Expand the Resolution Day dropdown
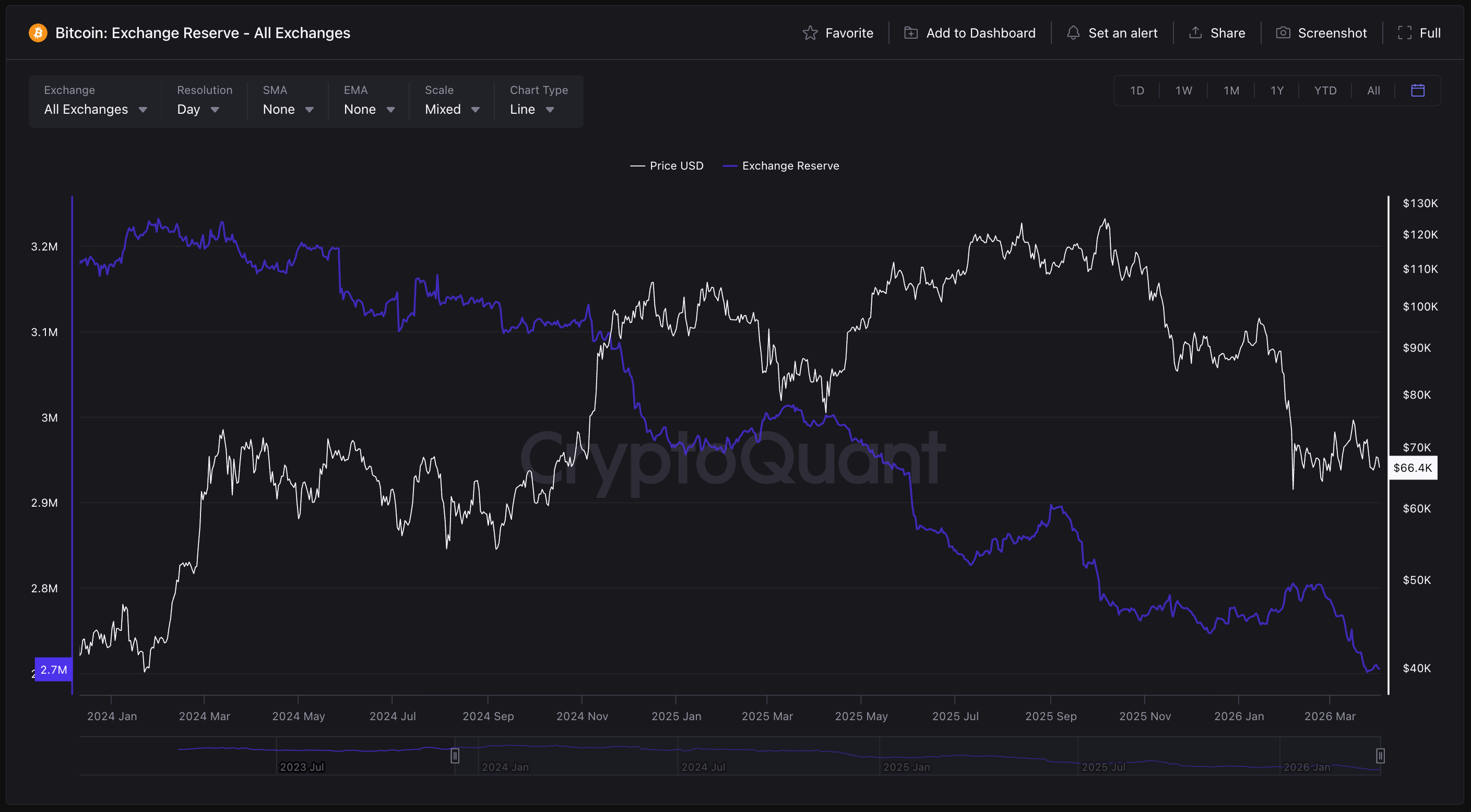 tap(198, 109)
